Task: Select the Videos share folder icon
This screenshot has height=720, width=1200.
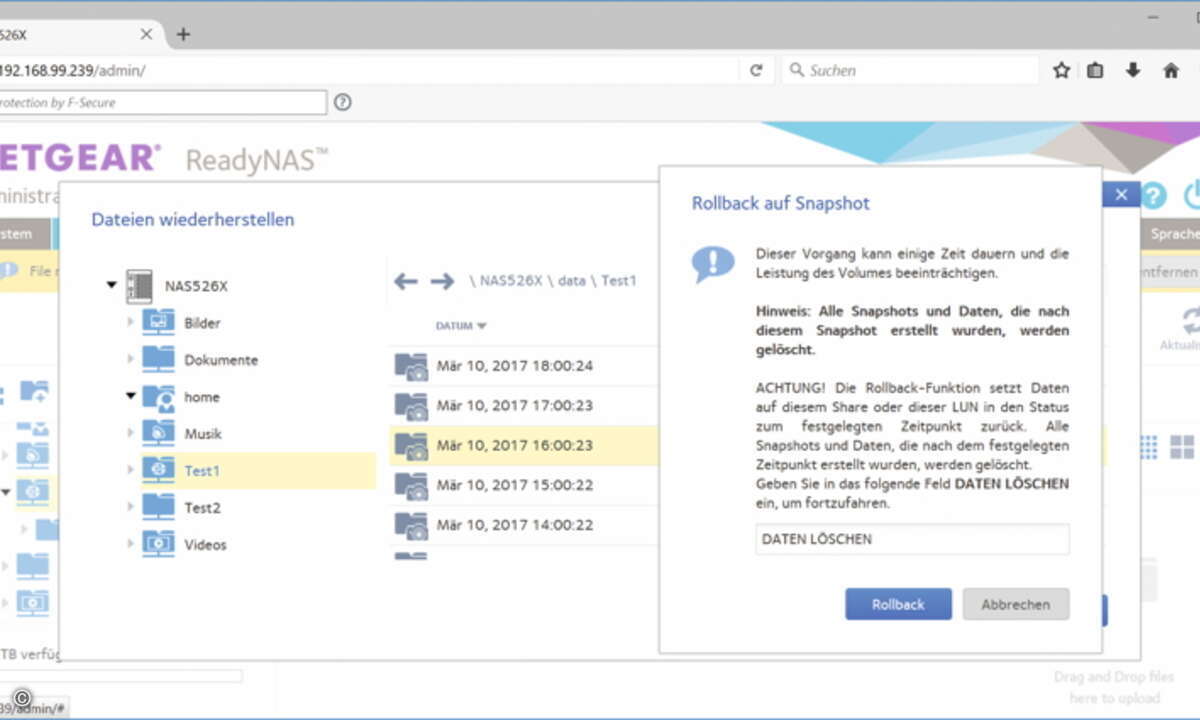Action: tap(158, 544)
